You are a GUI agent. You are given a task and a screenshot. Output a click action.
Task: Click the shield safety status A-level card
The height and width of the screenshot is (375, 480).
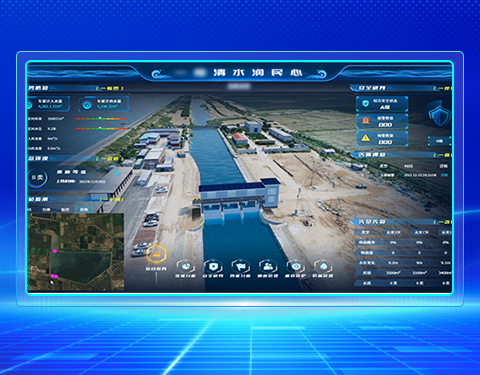click(x=382, y=104)
